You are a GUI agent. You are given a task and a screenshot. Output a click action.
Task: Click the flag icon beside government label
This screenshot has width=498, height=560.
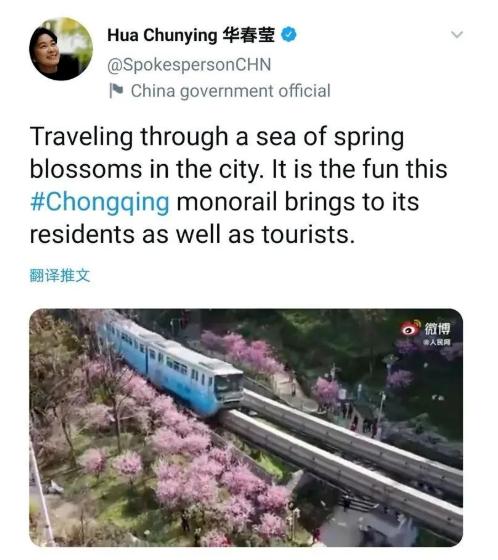pos(116,91)
